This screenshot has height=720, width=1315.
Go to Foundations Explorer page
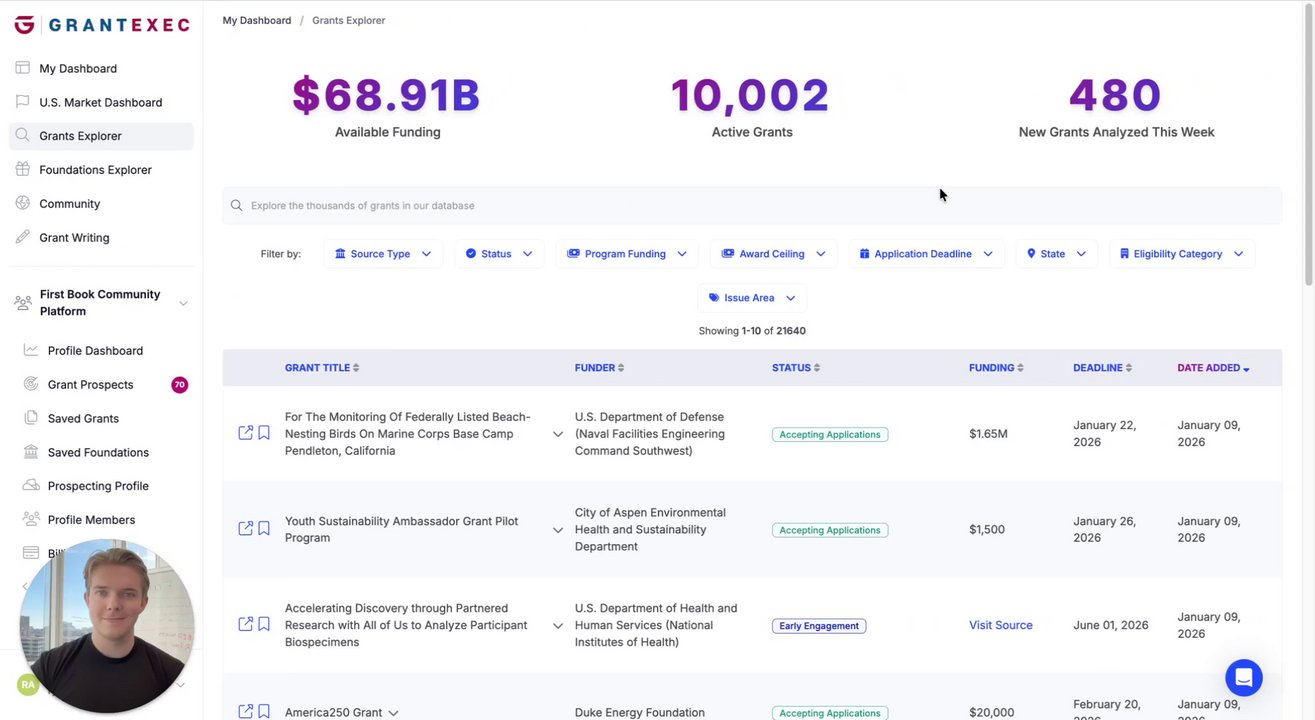[x=95, y=170]
